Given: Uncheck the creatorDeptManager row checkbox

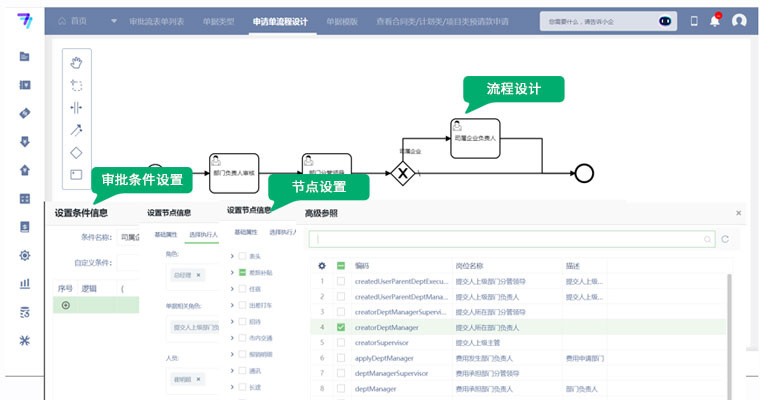Looking at the screenshot, I should [341, 327].
